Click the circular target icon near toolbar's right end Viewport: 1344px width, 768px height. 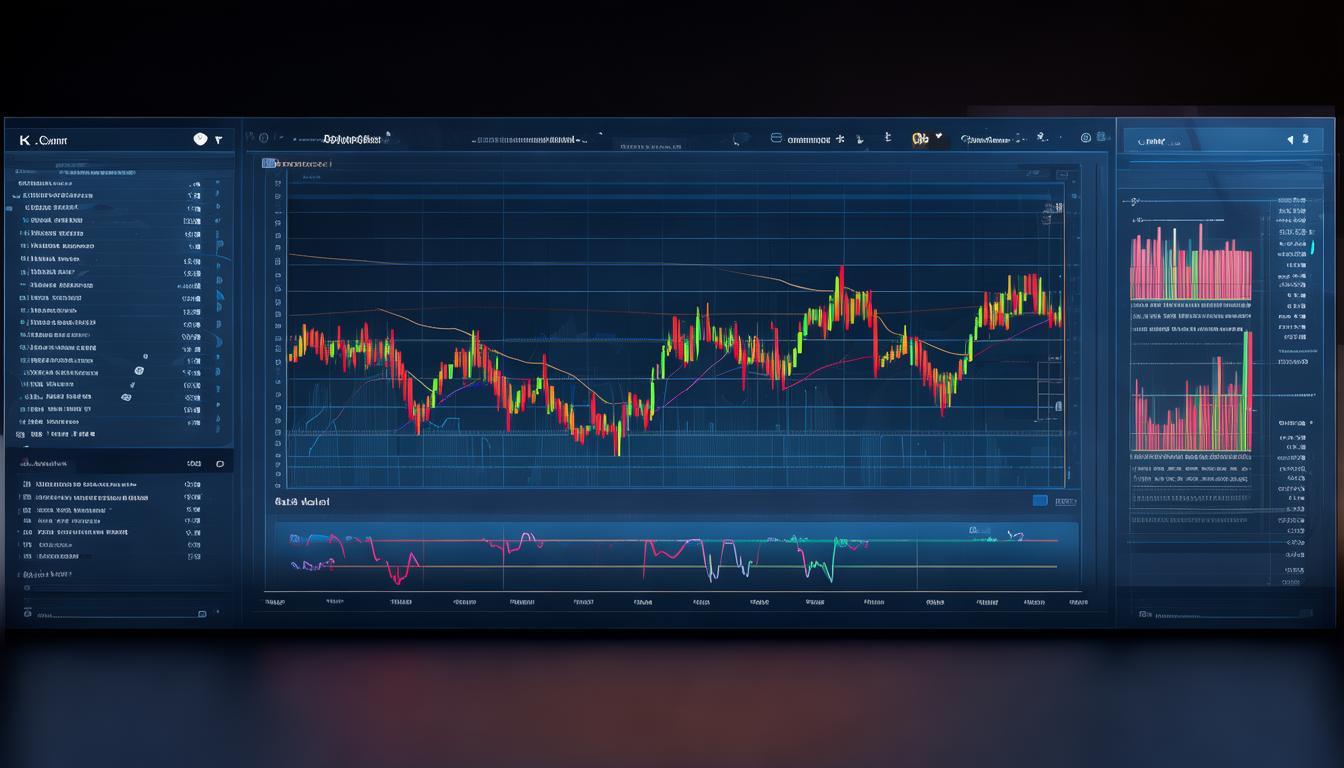pos(1085,138)
